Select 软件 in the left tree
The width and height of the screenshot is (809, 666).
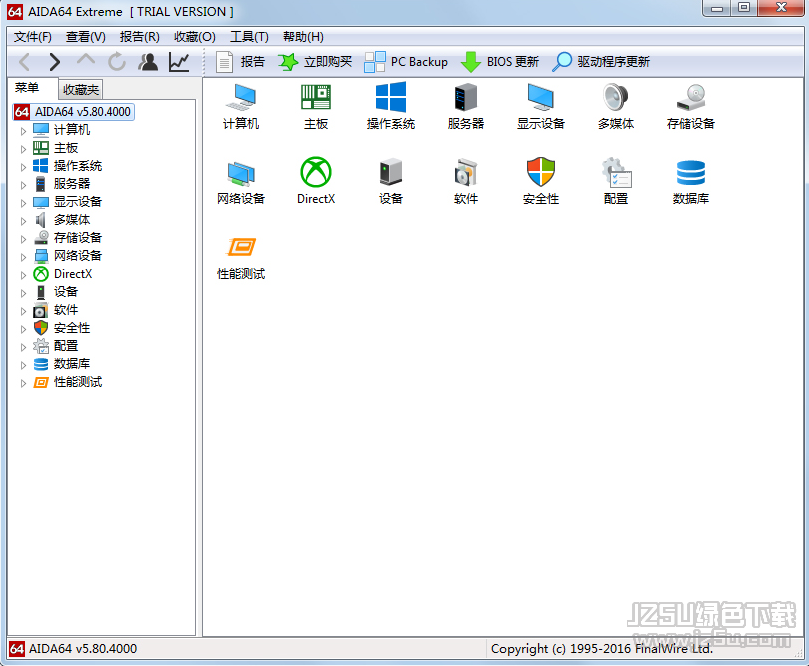click(x=66, y=310)
